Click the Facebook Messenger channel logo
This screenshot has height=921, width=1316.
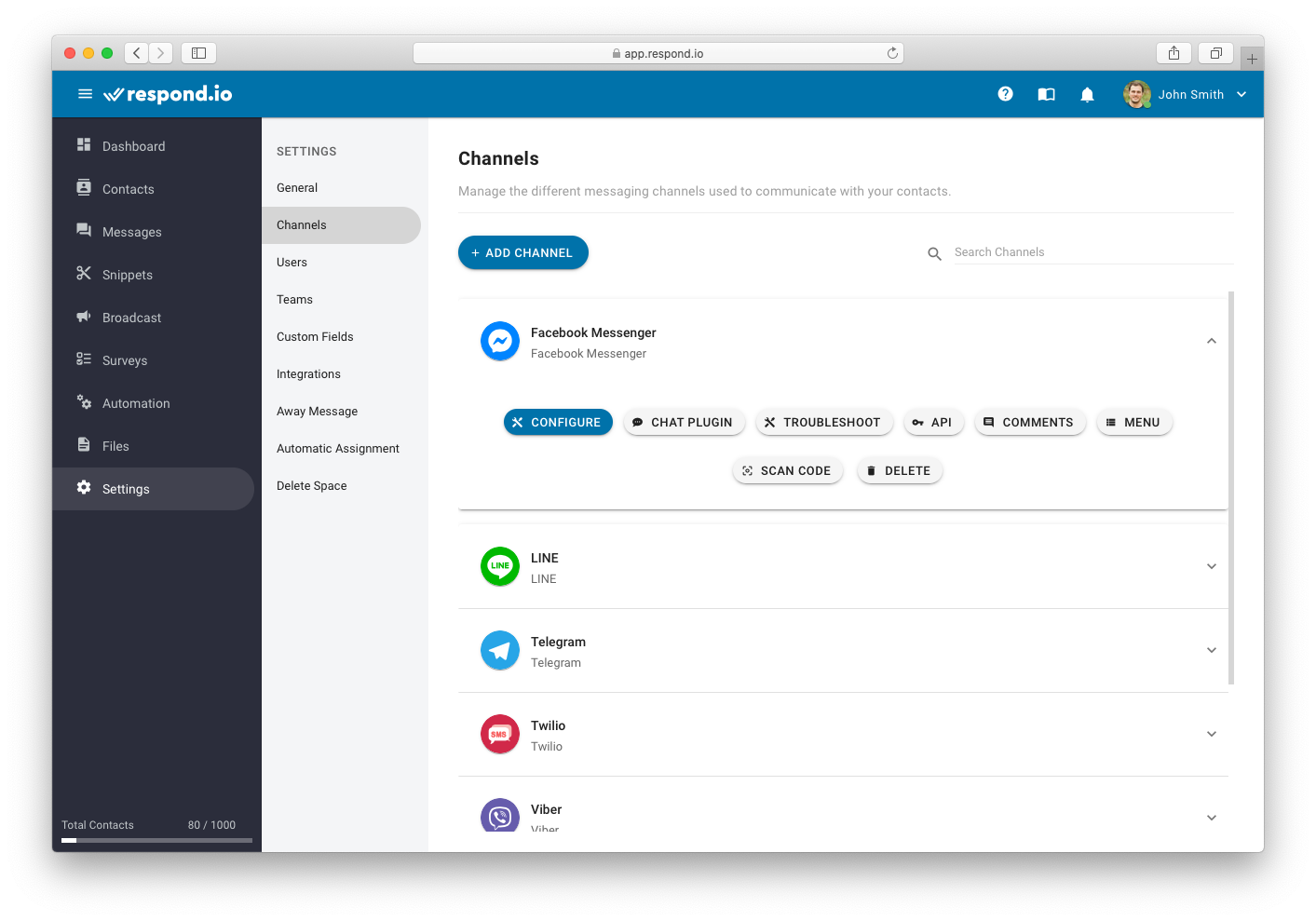click(500, 341)
